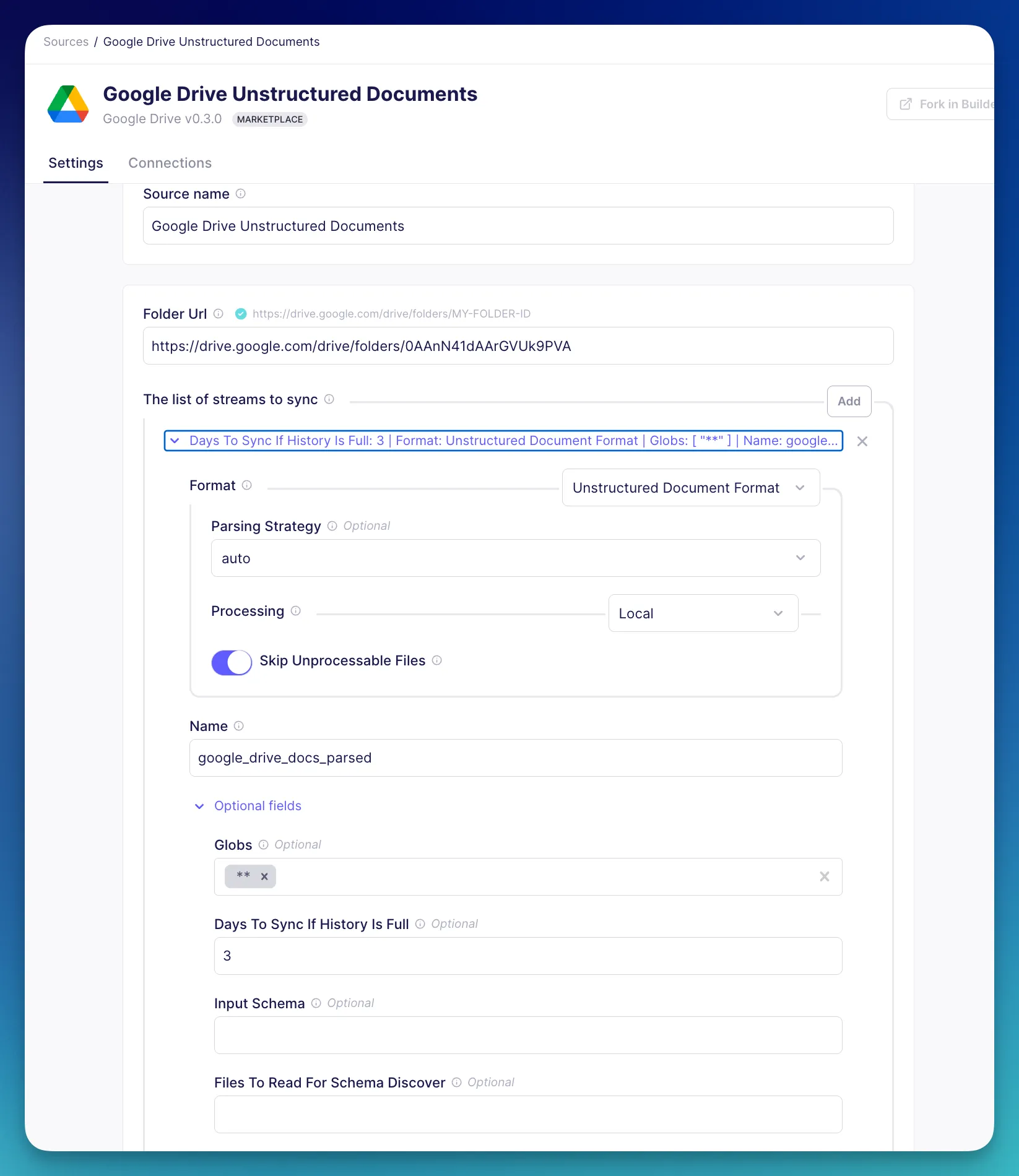
Task: Go to Sources breadcrumb
Action: click(66, 41)
